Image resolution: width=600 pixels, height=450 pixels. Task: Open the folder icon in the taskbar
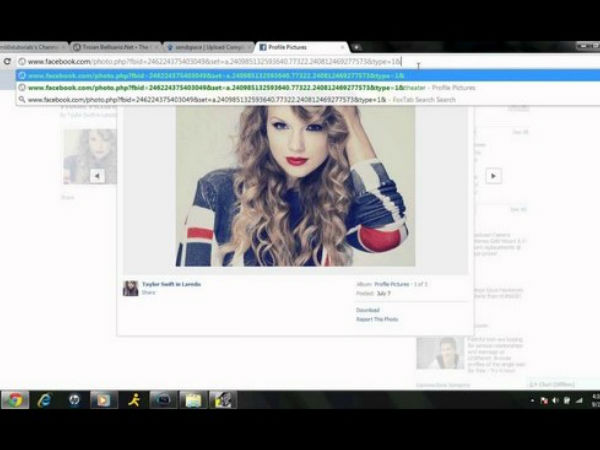tap(192, 399)
